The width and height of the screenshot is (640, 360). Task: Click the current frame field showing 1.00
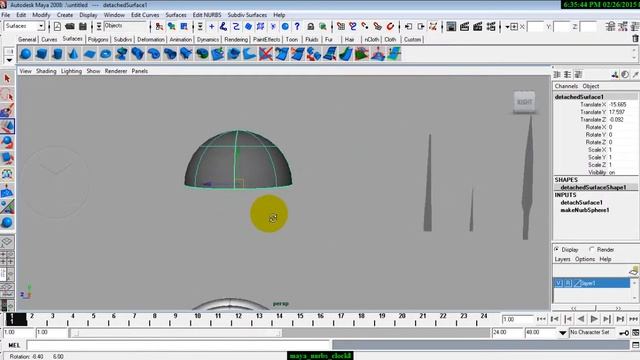point(517,319)
